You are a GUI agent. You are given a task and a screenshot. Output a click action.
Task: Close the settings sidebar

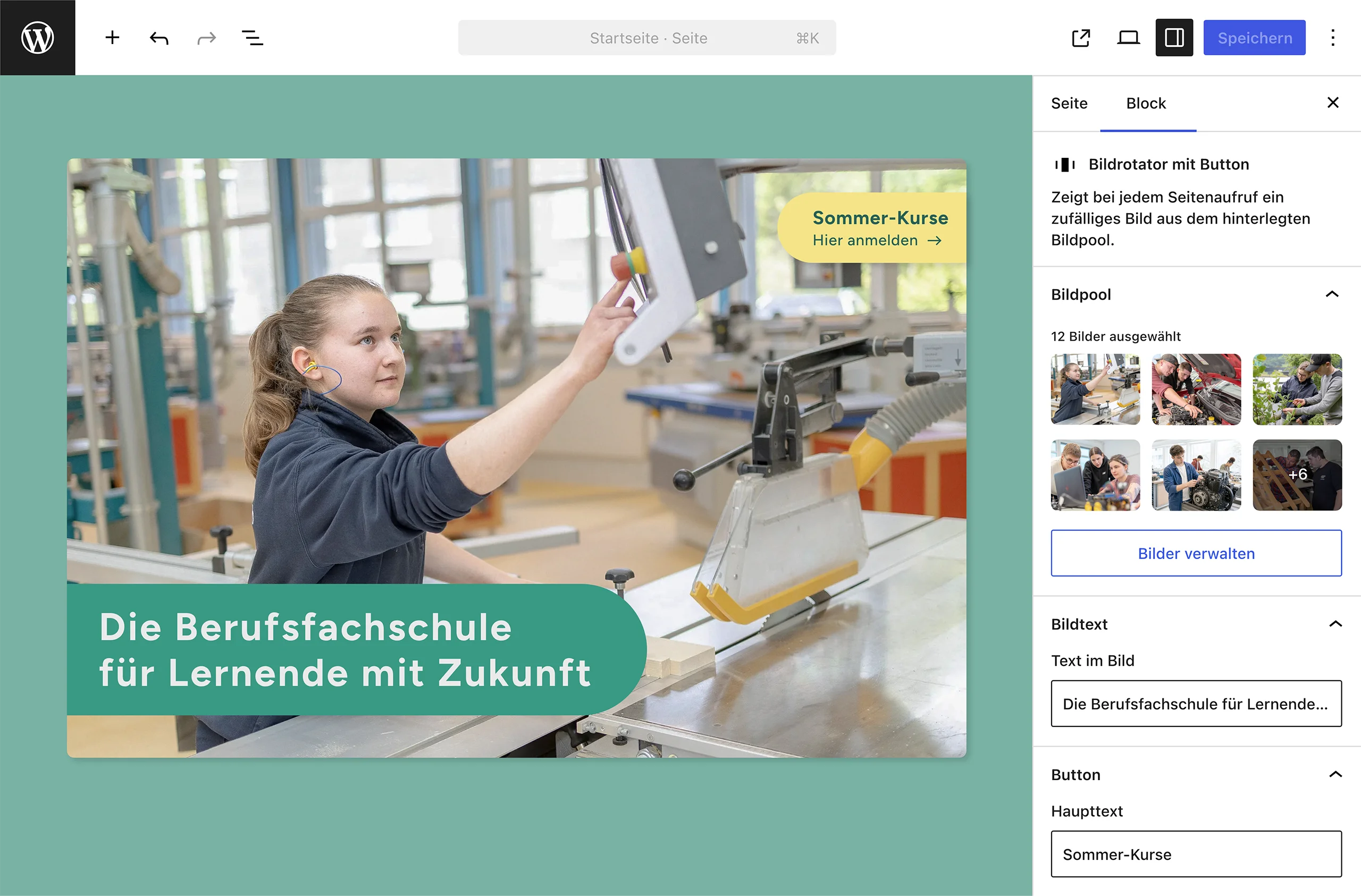pos(1333,103)
